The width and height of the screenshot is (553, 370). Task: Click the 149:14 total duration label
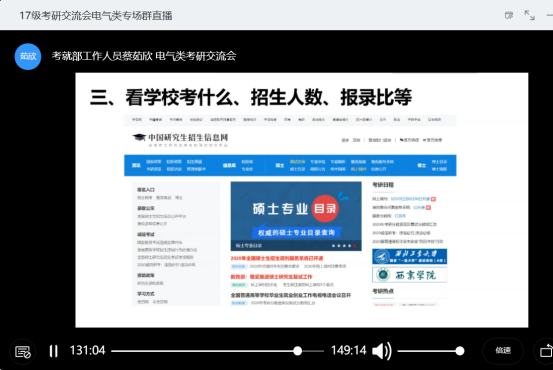[x=348, y=351]
